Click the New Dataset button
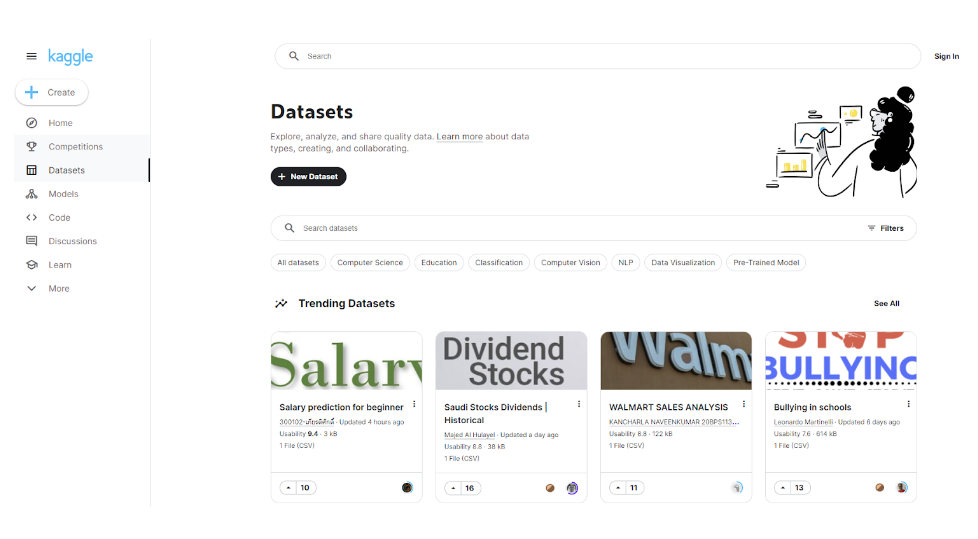 coord(308,177)
